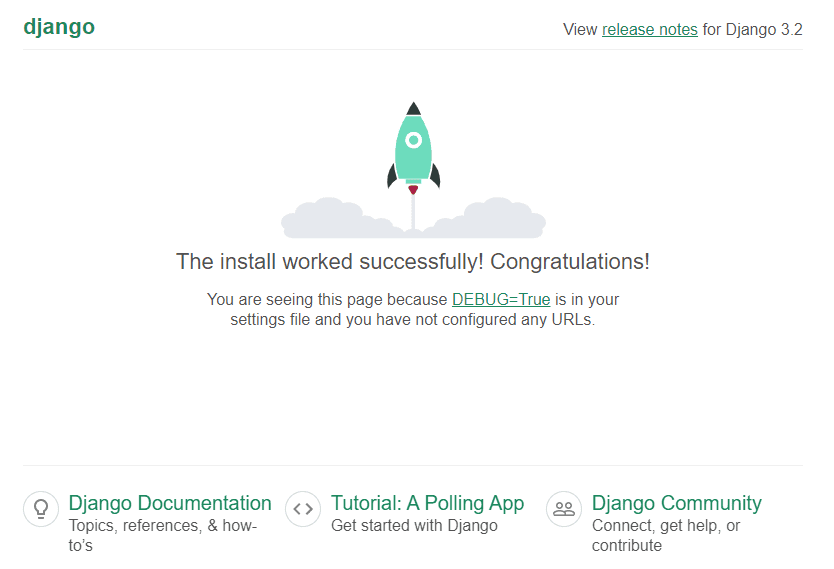Visit the Django Community title link
834x569 pixels.
pos(676,503)
